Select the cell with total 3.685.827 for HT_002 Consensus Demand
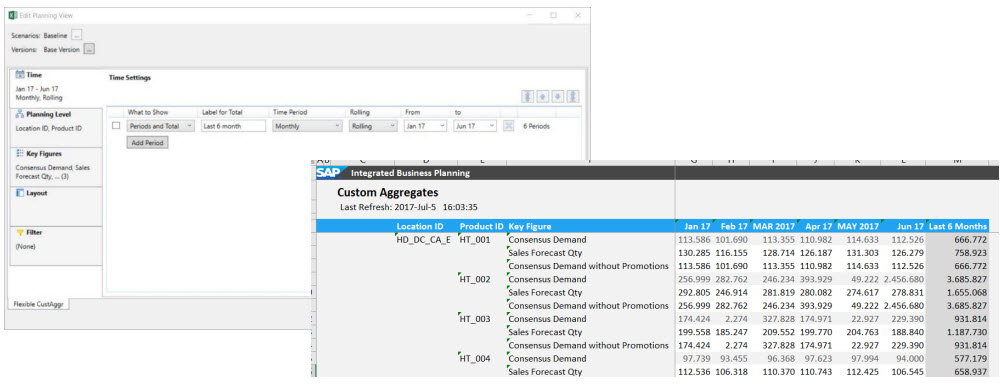 [958, 279]
